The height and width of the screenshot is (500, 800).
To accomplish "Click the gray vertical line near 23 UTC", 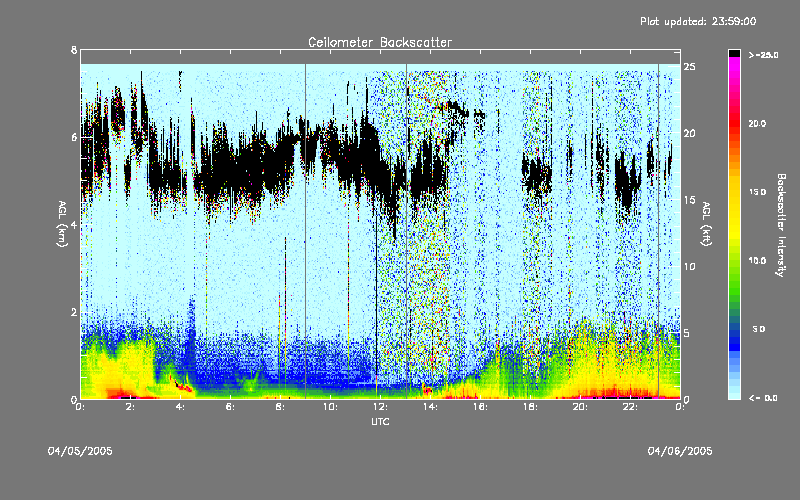I will click(658, 231).
